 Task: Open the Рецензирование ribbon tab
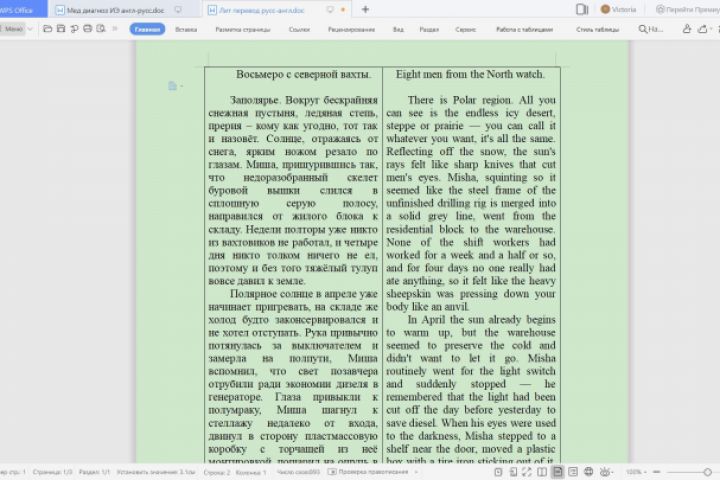coord(351,29)
